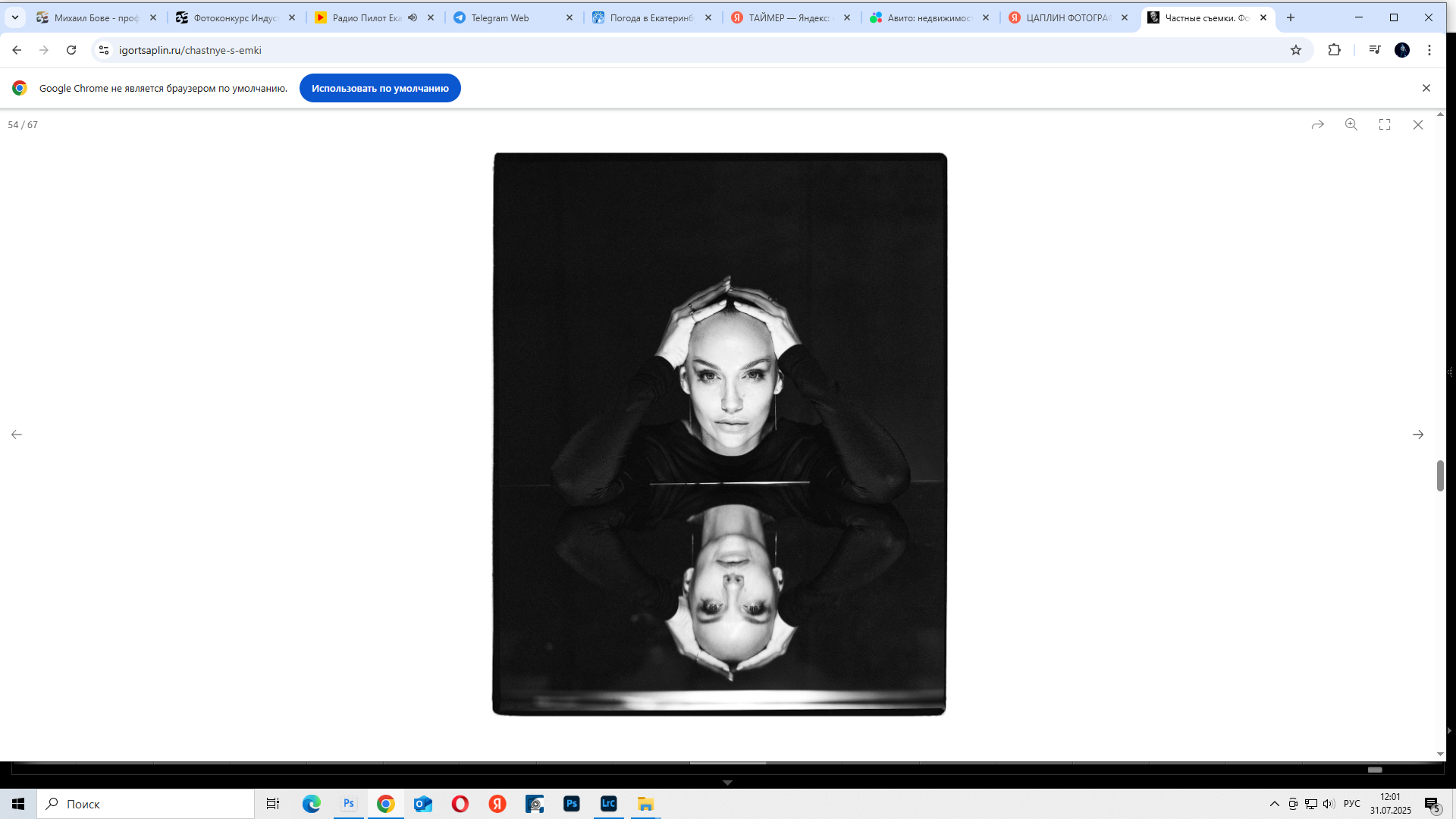Go to the next photo arrow
This screenshot has width=1456, height=819.
click(1418, 435)
